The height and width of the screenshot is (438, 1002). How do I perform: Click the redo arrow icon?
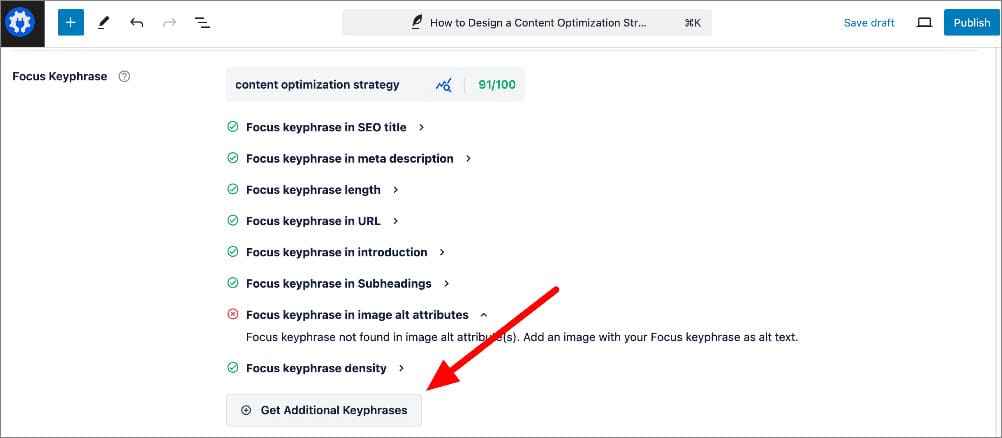(169, 23)
